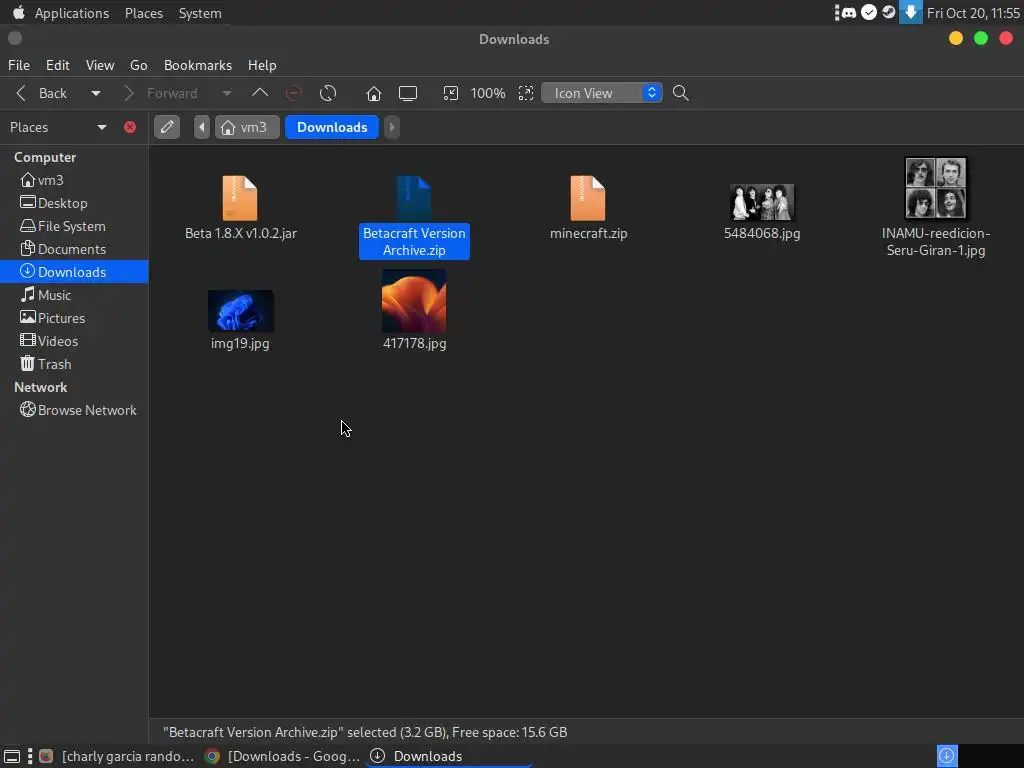Click the Discord tray icon
The width and height of the screenshot is (1024, 768).
[848, 12]
